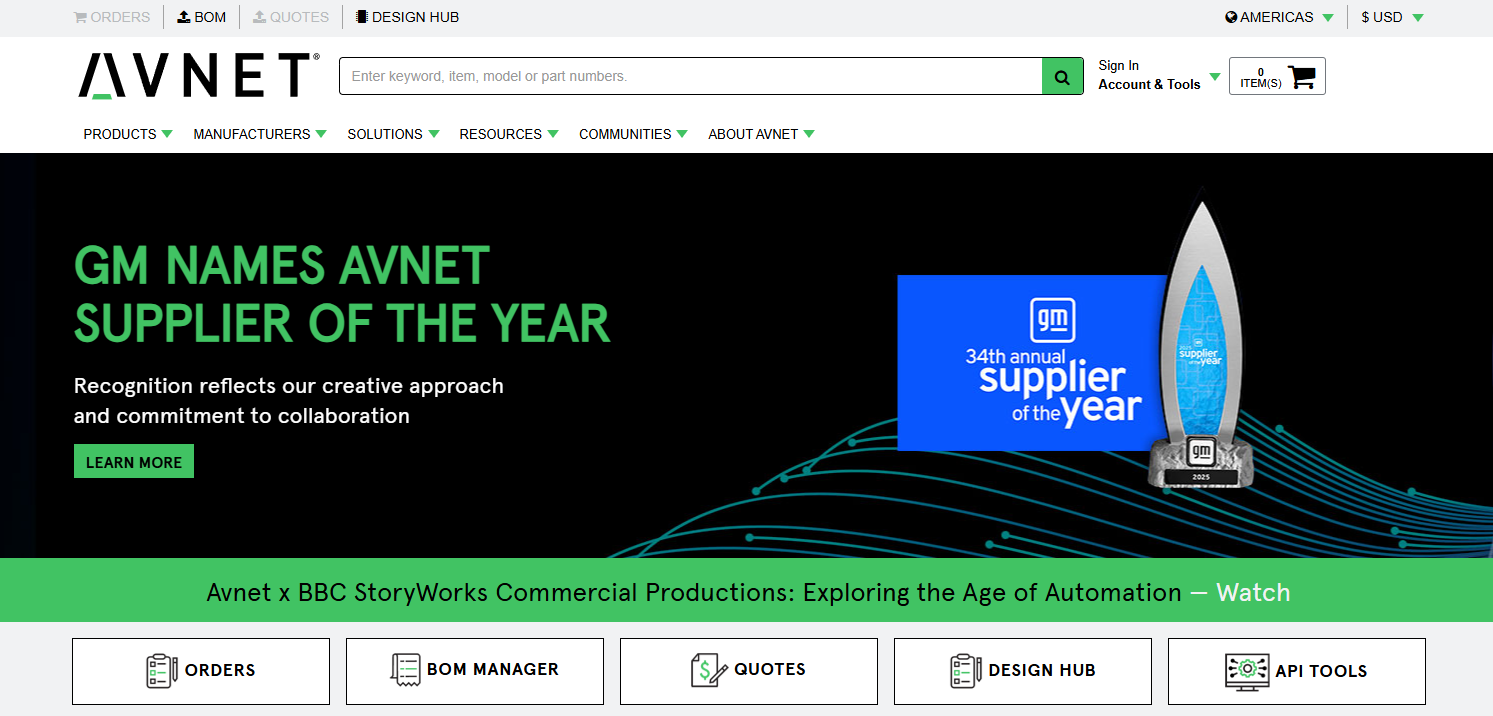Click the Design Hub chip icon in top bar
This screenshot has height=716, width=1493.
[x=362, y=17]
